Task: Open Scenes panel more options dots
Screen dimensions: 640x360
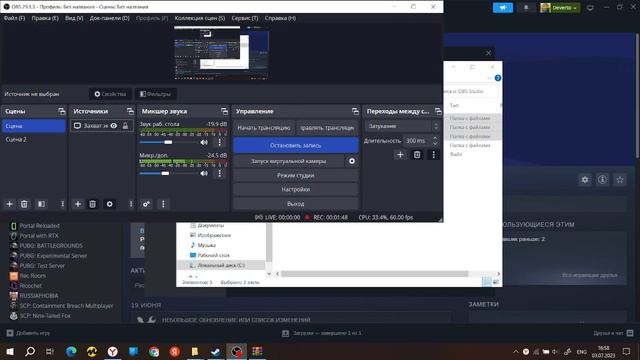Action: click(62, 204)
